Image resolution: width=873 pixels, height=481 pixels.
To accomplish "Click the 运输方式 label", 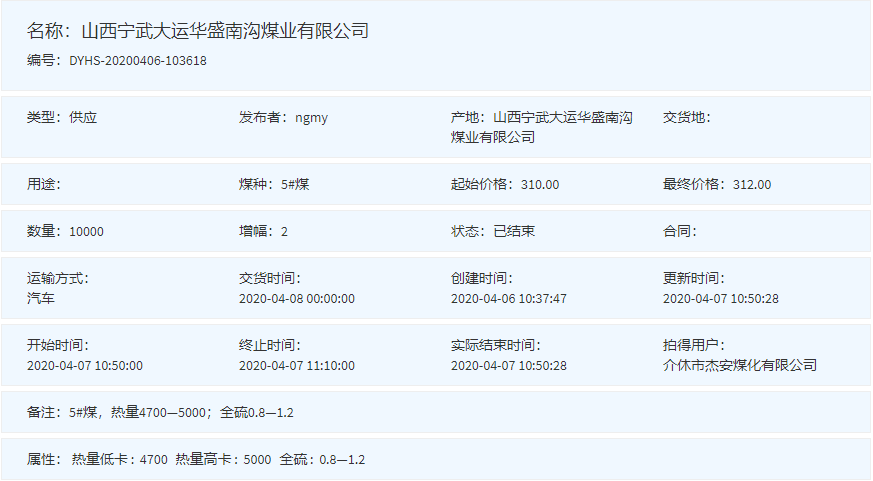I will pos(58,278).
